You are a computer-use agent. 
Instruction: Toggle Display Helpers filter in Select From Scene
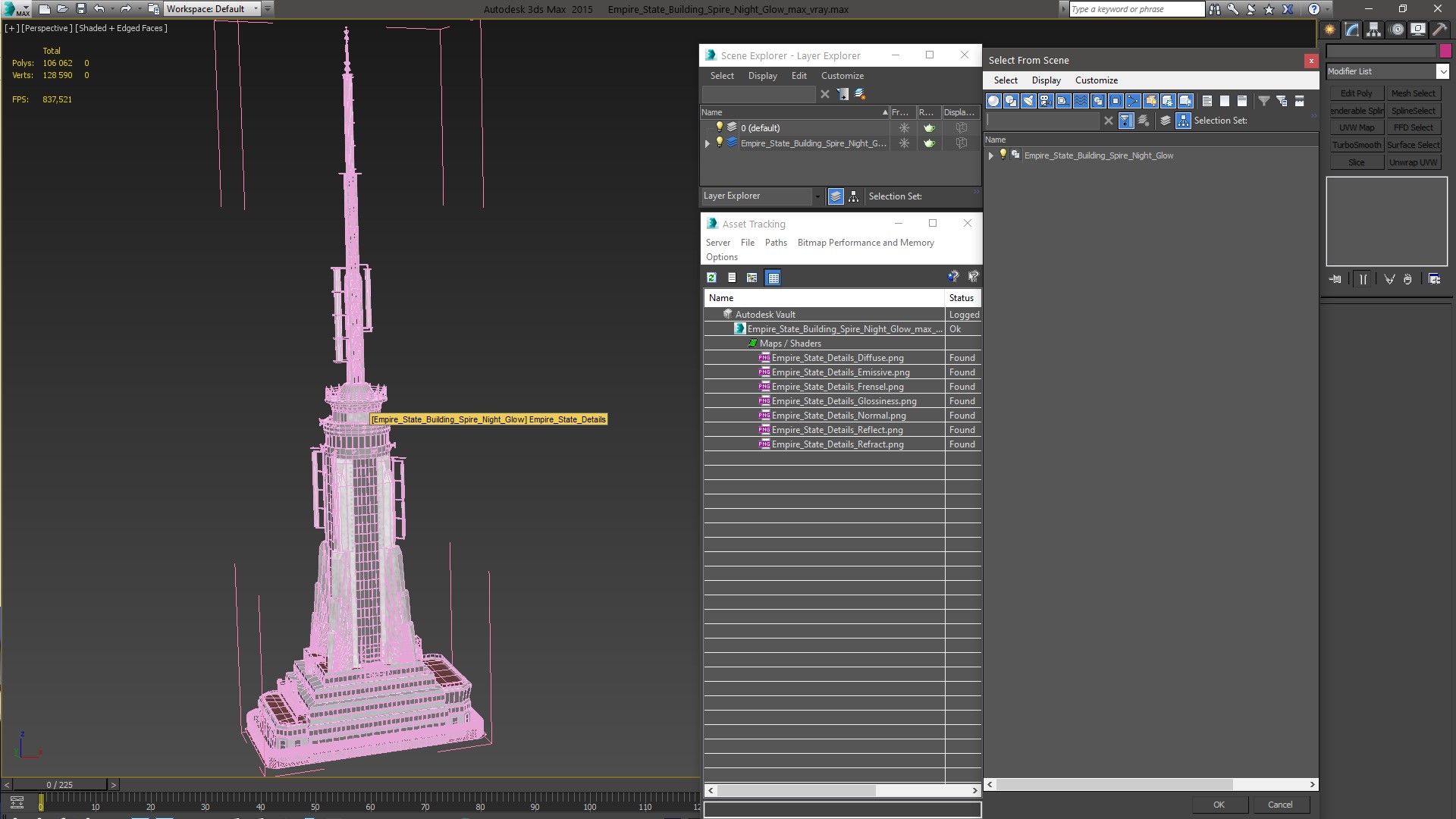[x=1063, y=101]
